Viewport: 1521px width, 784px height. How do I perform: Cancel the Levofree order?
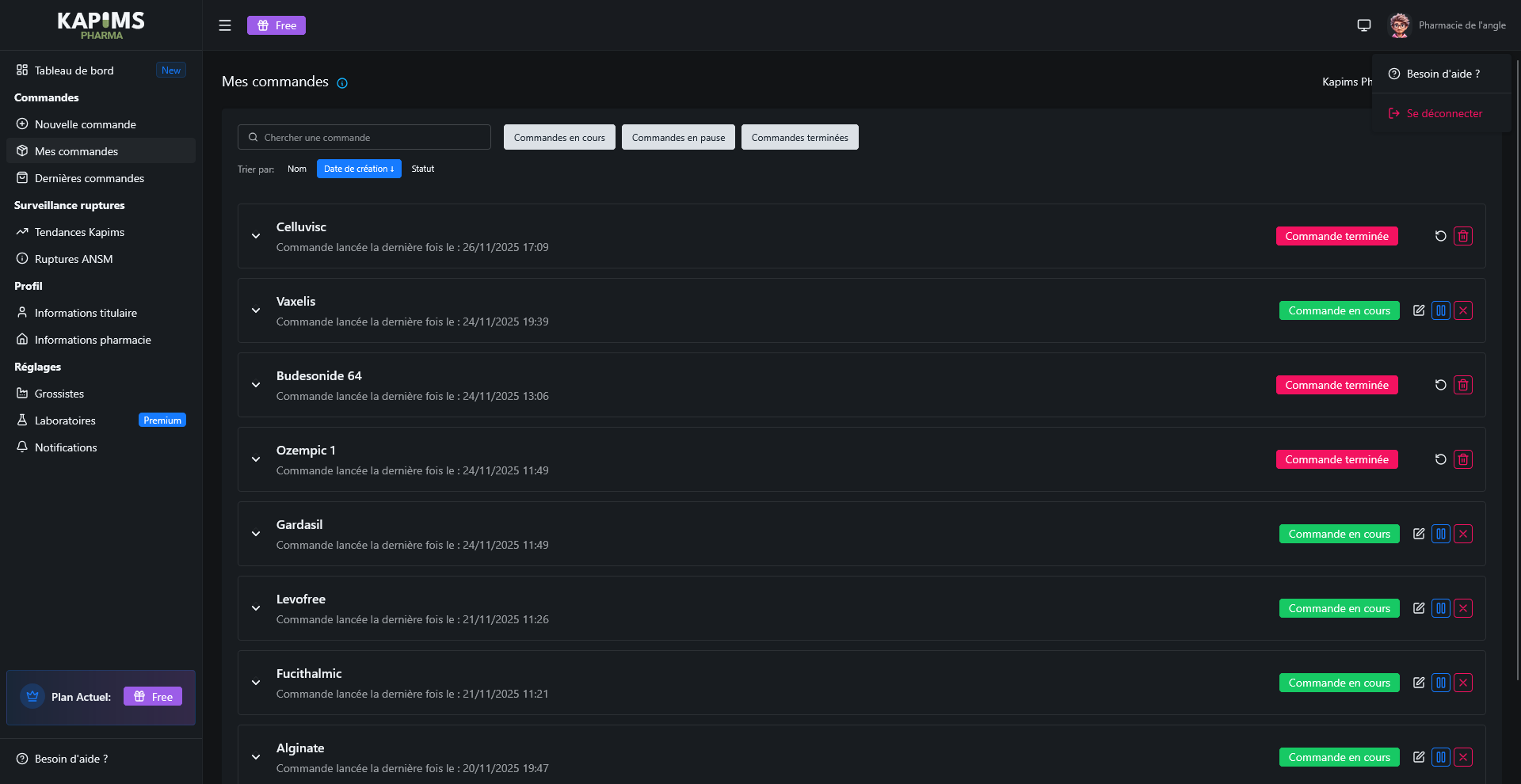[1463, 608]
